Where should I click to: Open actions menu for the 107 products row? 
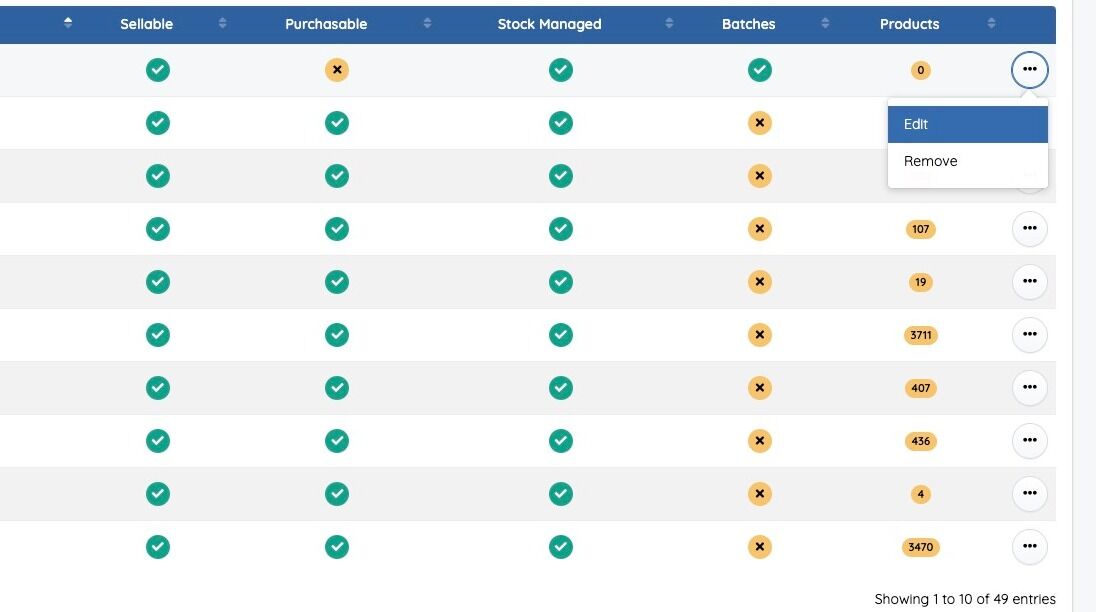click(x=1029, y=229)
